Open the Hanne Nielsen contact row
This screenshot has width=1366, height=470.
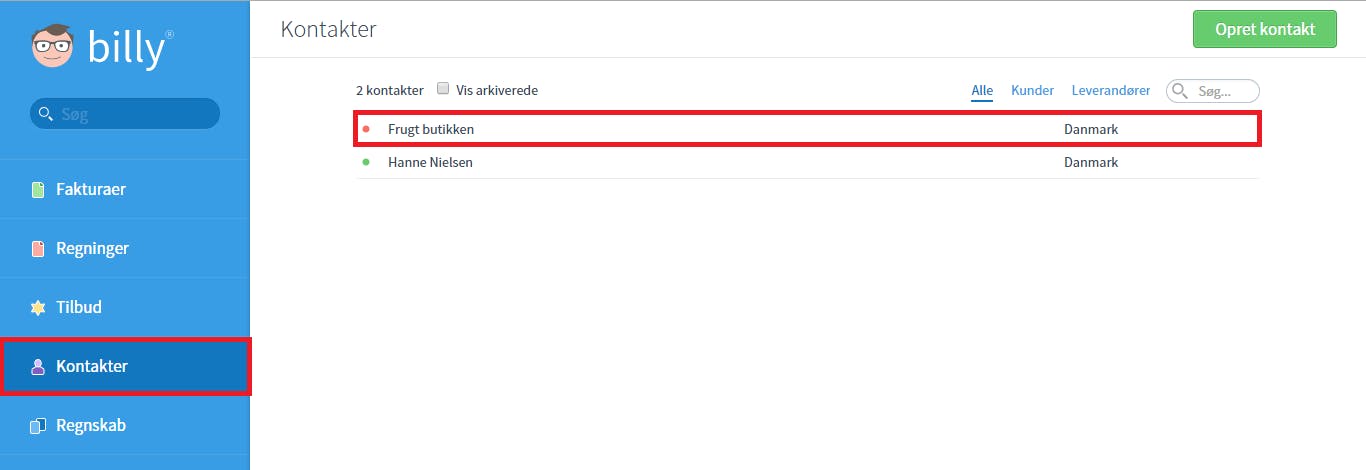coord(807,162)
